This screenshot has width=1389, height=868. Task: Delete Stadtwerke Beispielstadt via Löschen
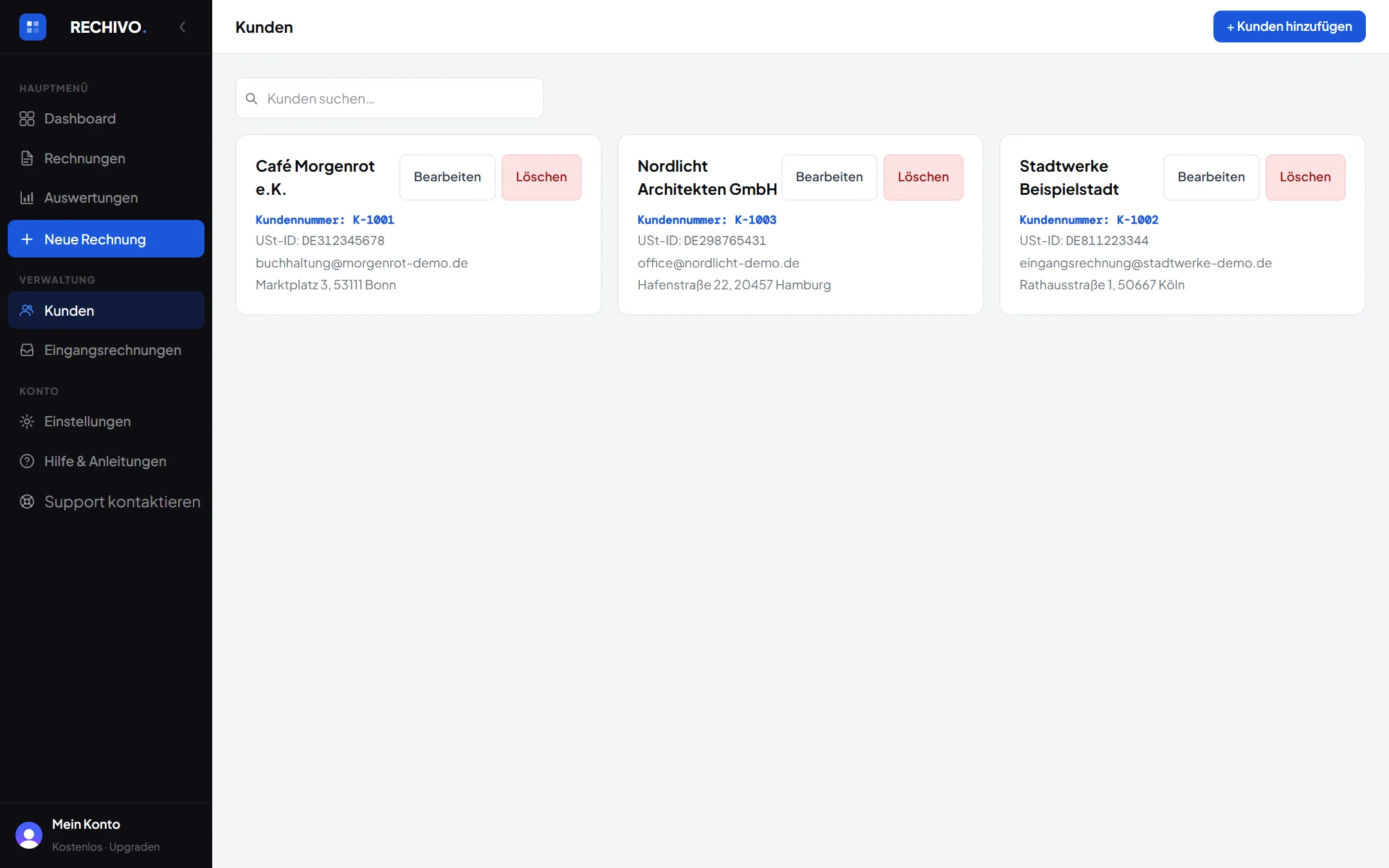pos(1305,177)
